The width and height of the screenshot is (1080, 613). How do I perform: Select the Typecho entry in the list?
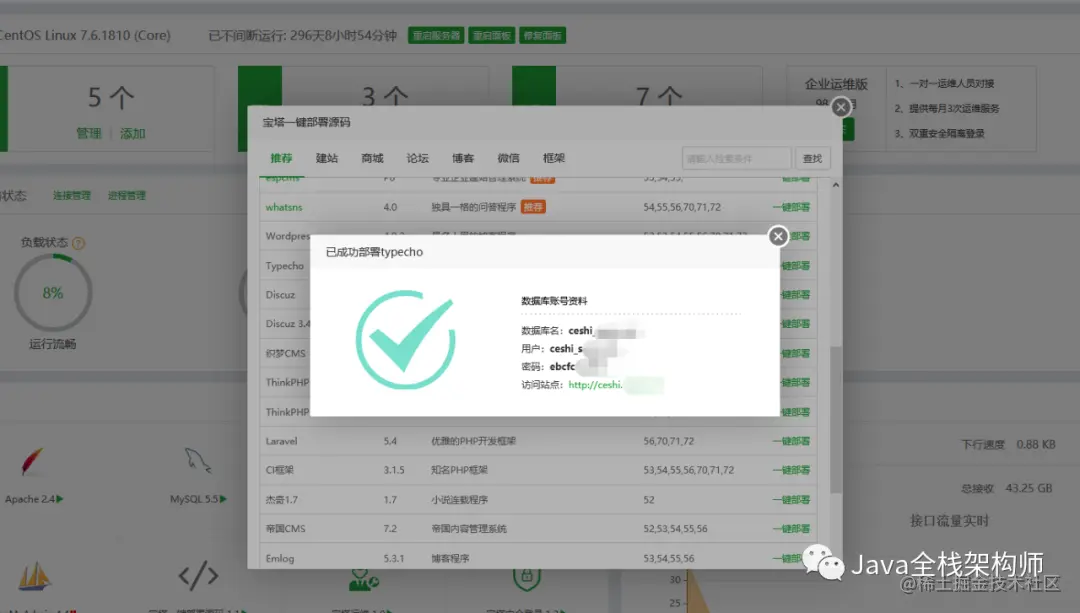click(284, 265)
